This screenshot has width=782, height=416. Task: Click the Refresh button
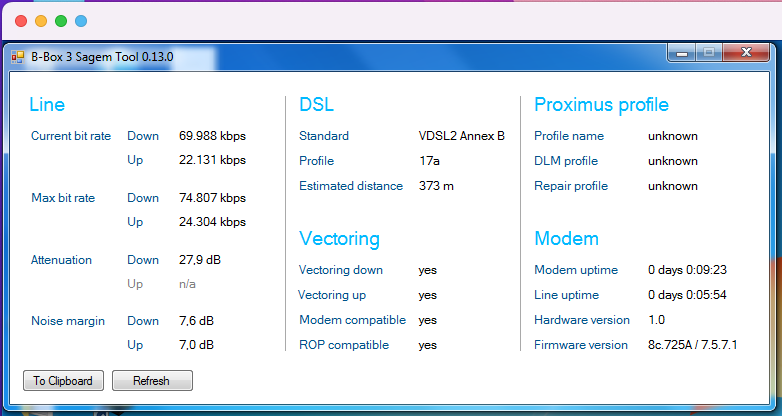coord(152,381)
